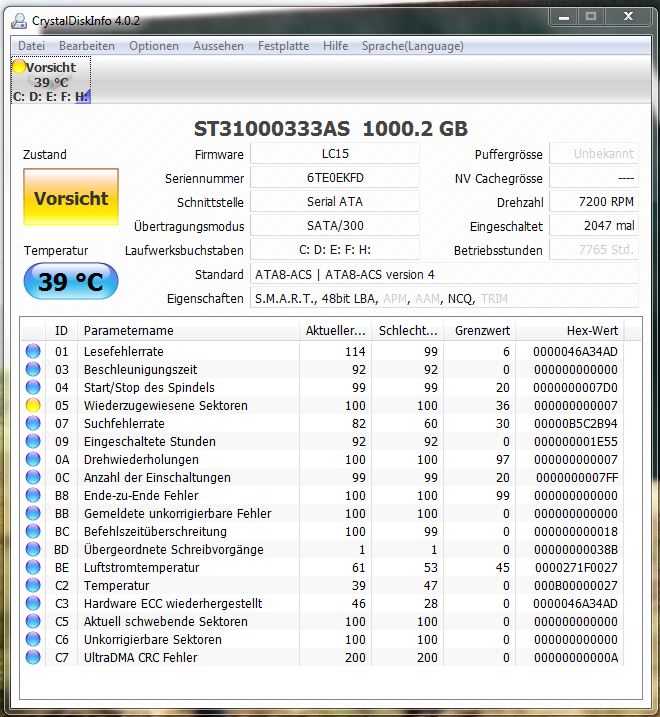This screenshot has width=660, height=717.
Task: Sort by the Grenzwert column header
Action: (479, 331)
